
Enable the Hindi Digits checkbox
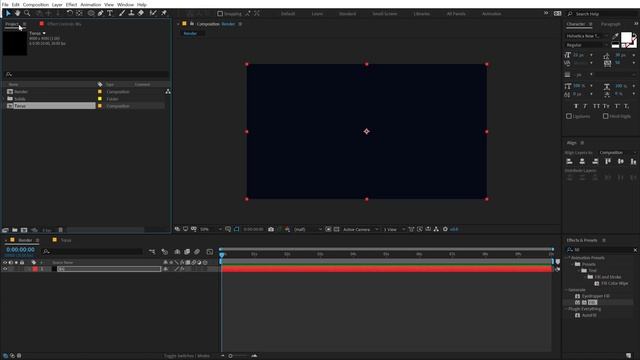[x=606, y=116]
